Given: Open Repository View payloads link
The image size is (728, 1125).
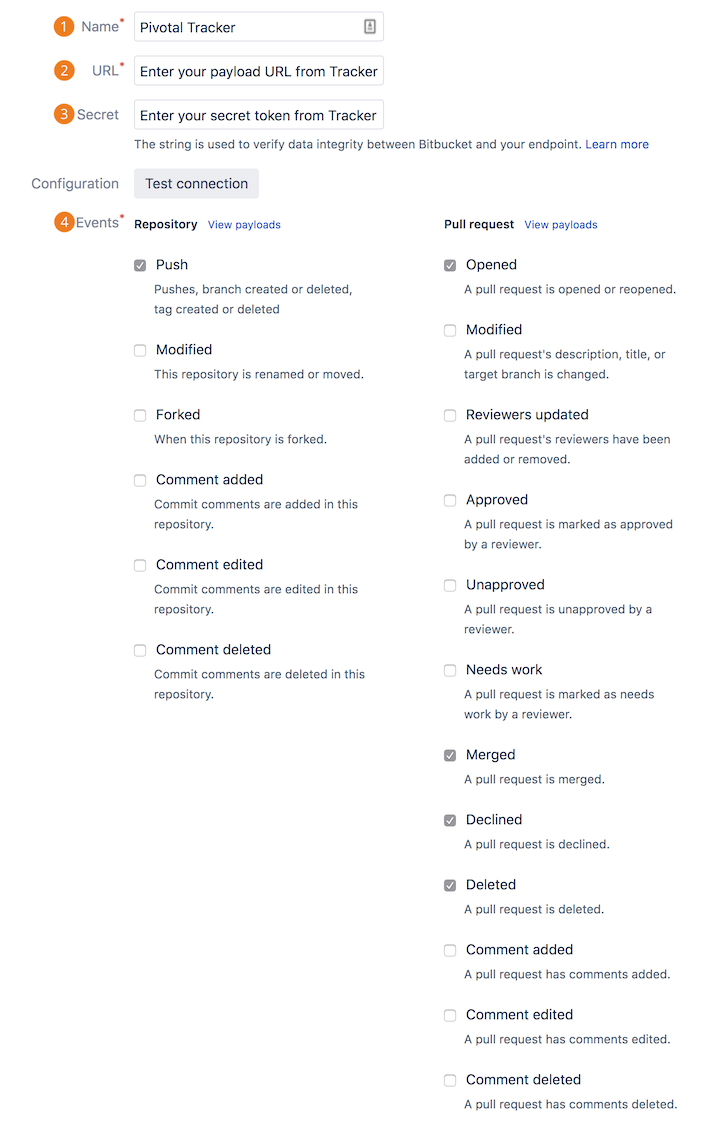Looking at the screenshot, I should point(244,225).
